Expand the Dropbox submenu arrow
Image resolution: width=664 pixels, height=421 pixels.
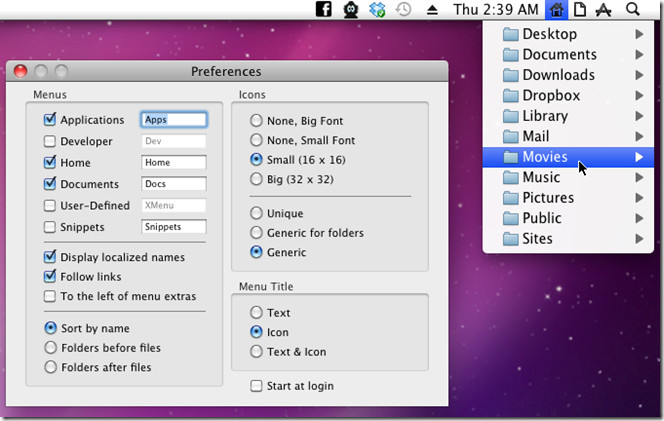coord(639,96)
